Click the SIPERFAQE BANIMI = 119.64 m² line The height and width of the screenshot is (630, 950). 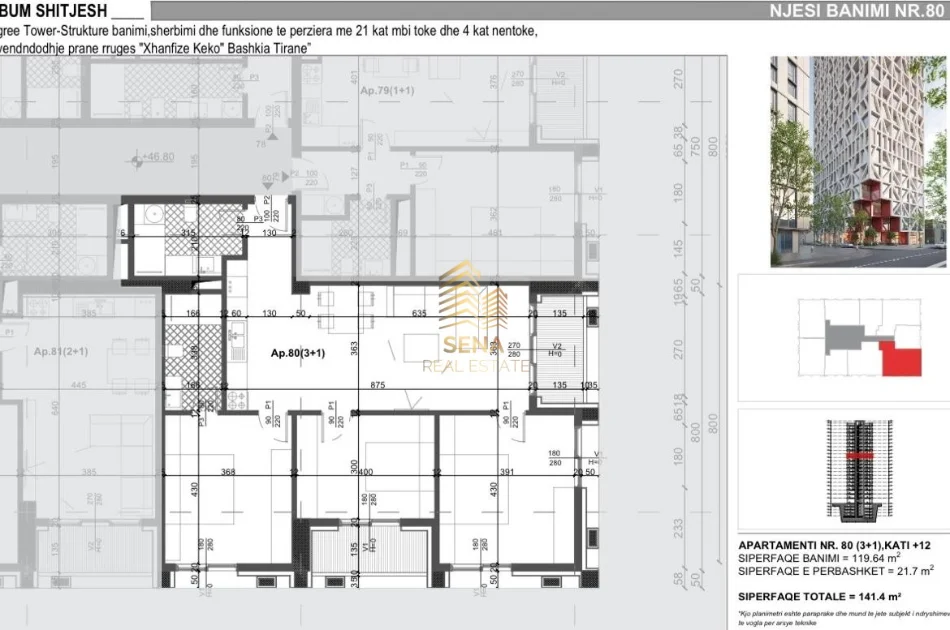tap(818, 557)
